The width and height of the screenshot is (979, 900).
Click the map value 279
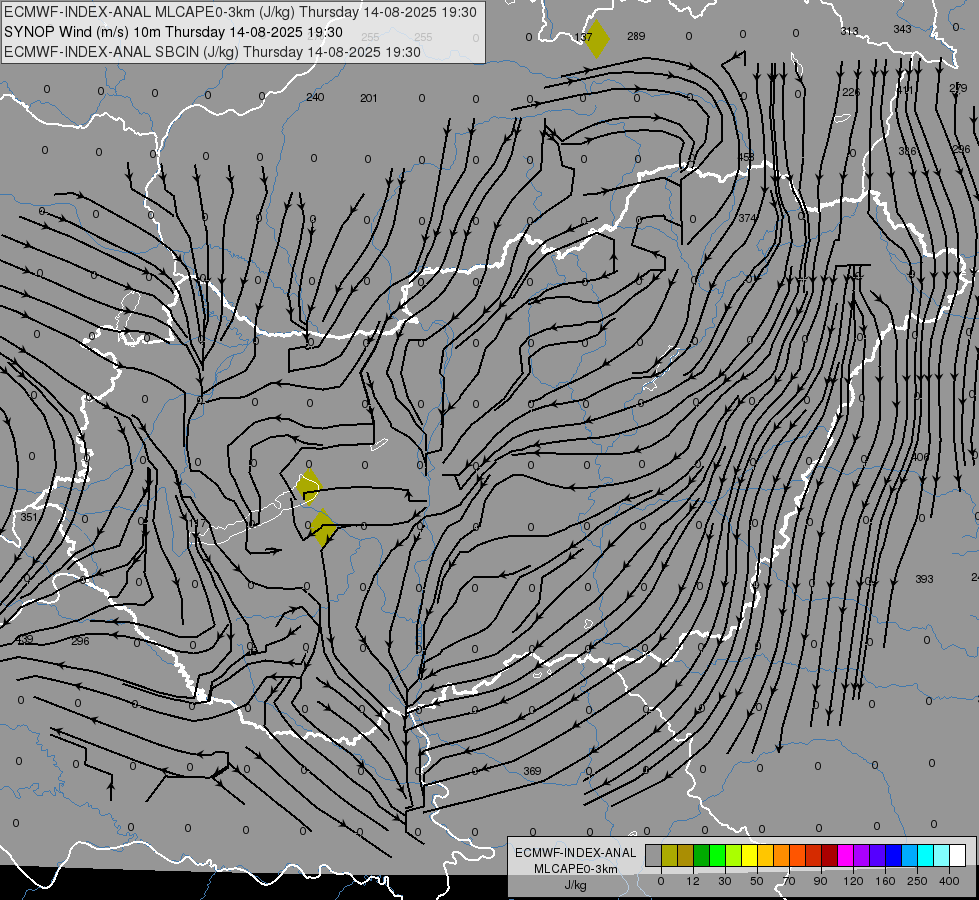[958, 88]
